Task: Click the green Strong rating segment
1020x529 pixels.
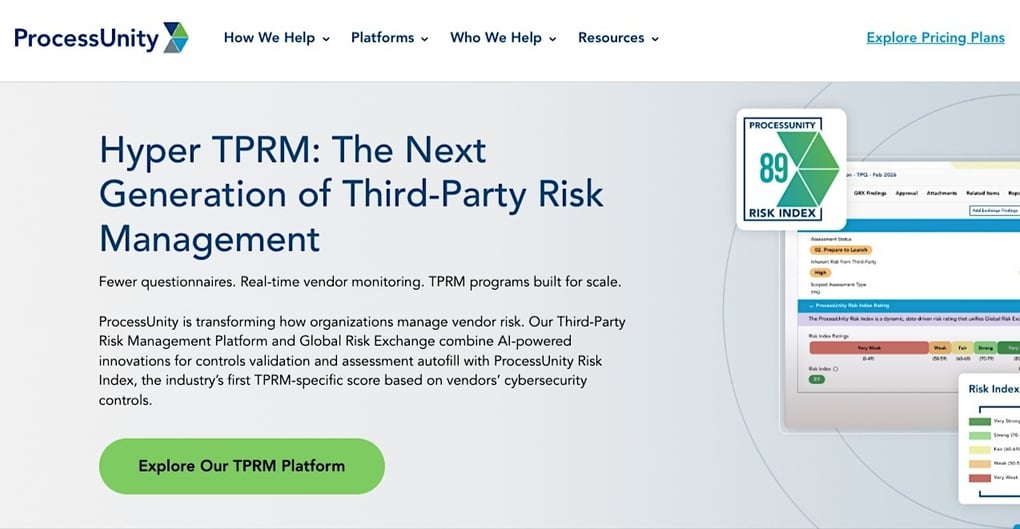Action: pyautogui.click(x=986, y=348)
